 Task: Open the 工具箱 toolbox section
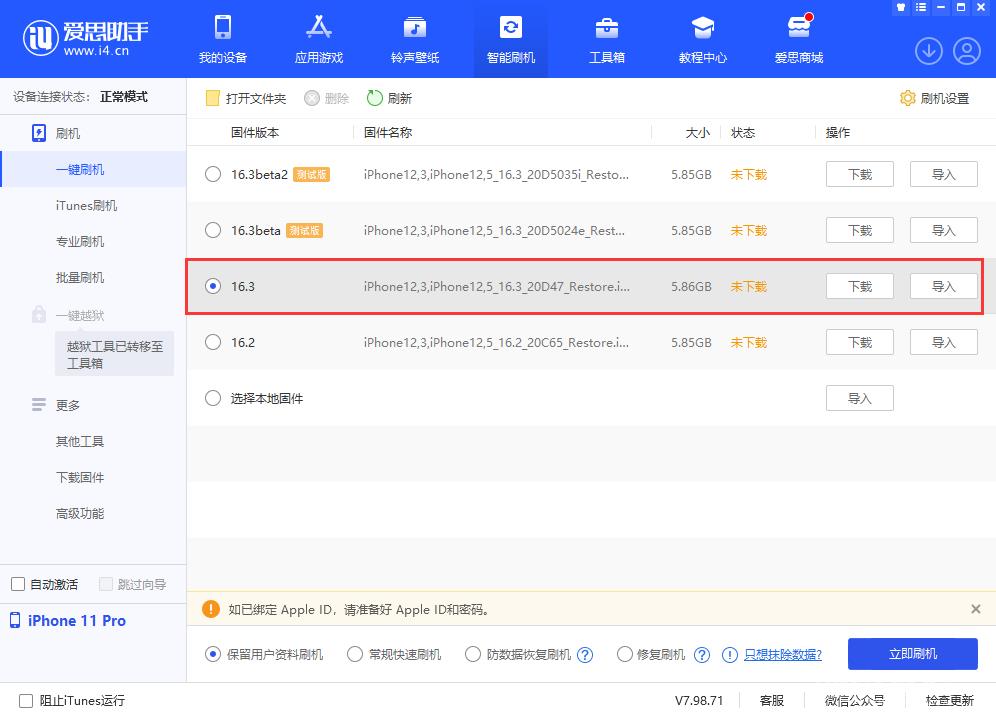(x=606, y=38)
